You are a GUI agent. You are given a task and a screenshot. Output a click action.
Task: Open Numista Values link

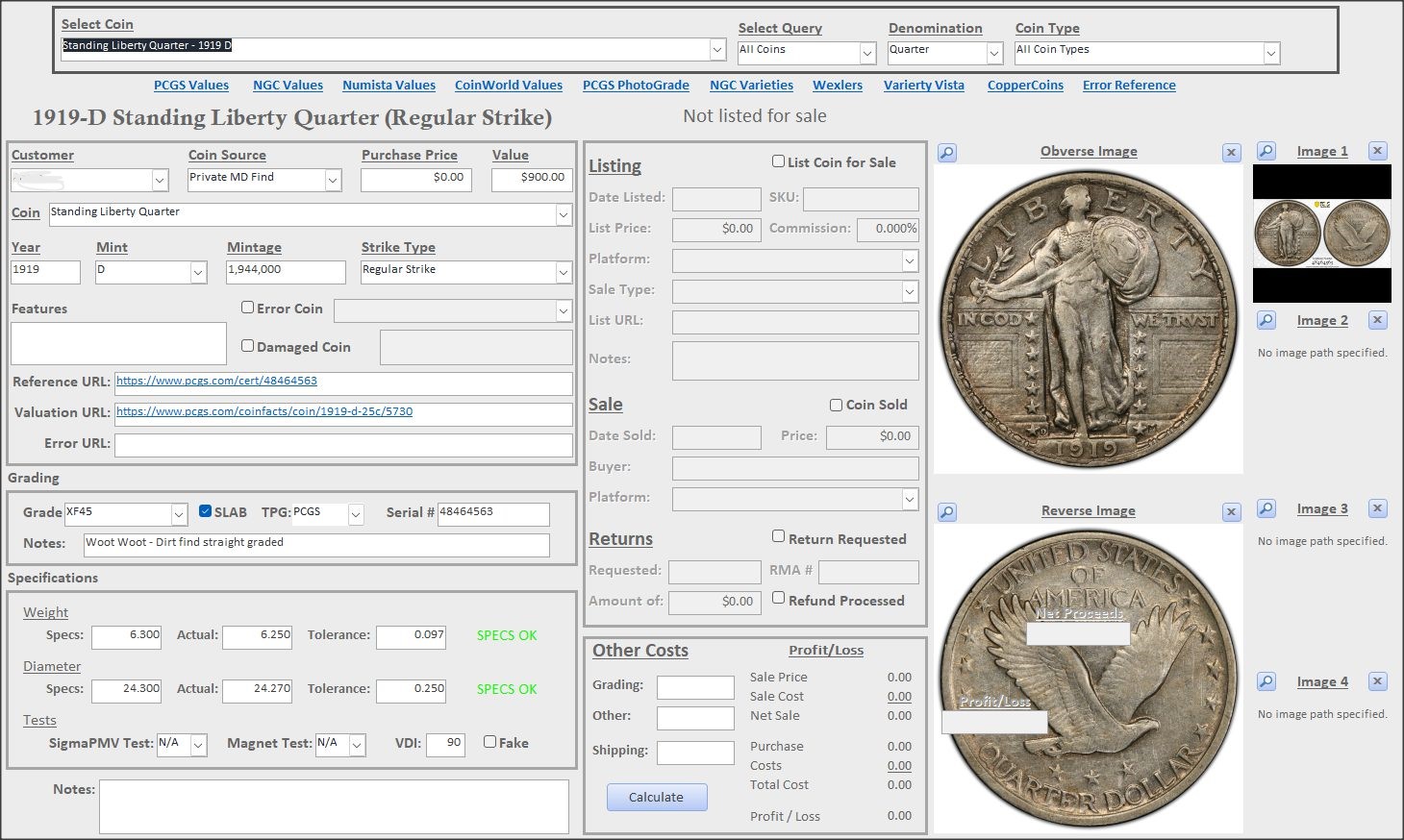389,85
